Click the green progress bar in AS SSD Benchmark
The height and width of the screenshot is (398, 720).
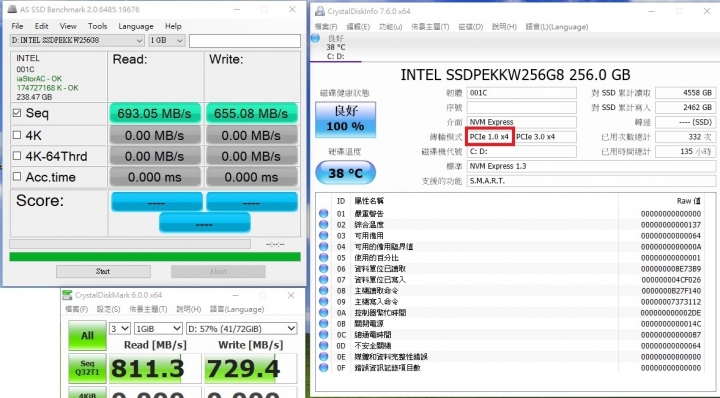155,257
